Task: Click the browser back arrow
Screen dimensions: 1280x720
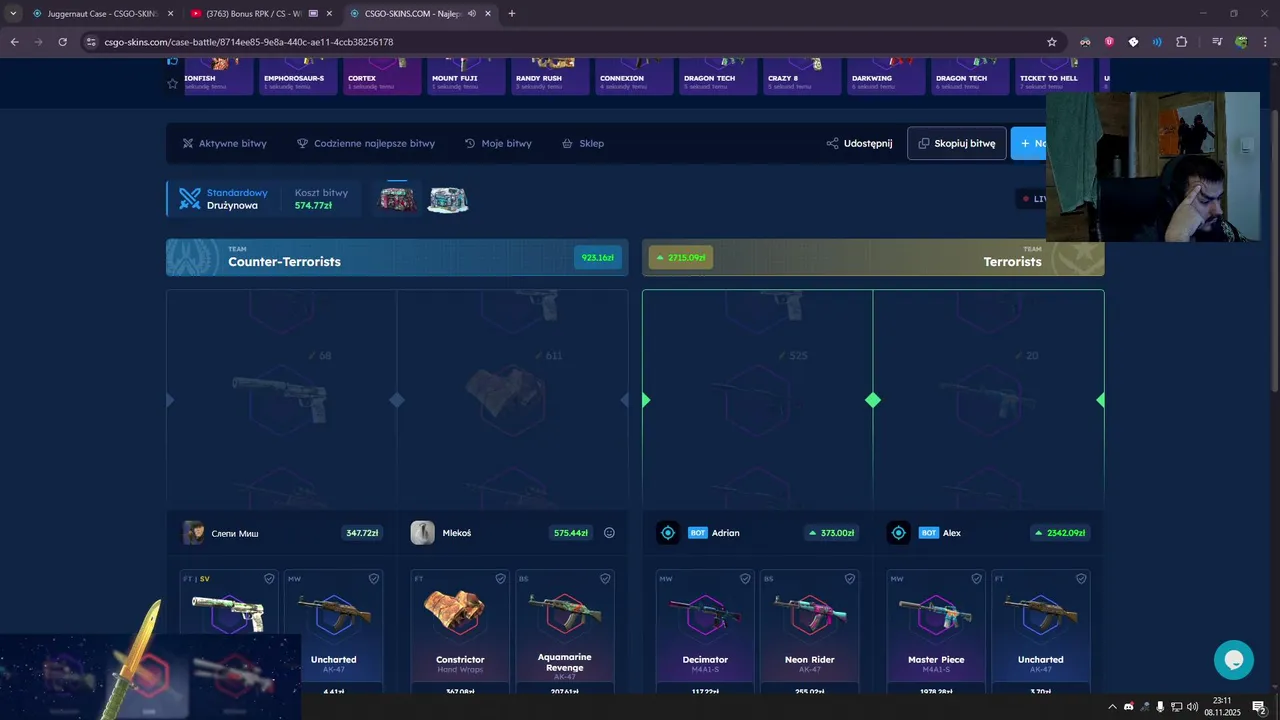Action: click(x=14, y=42)
